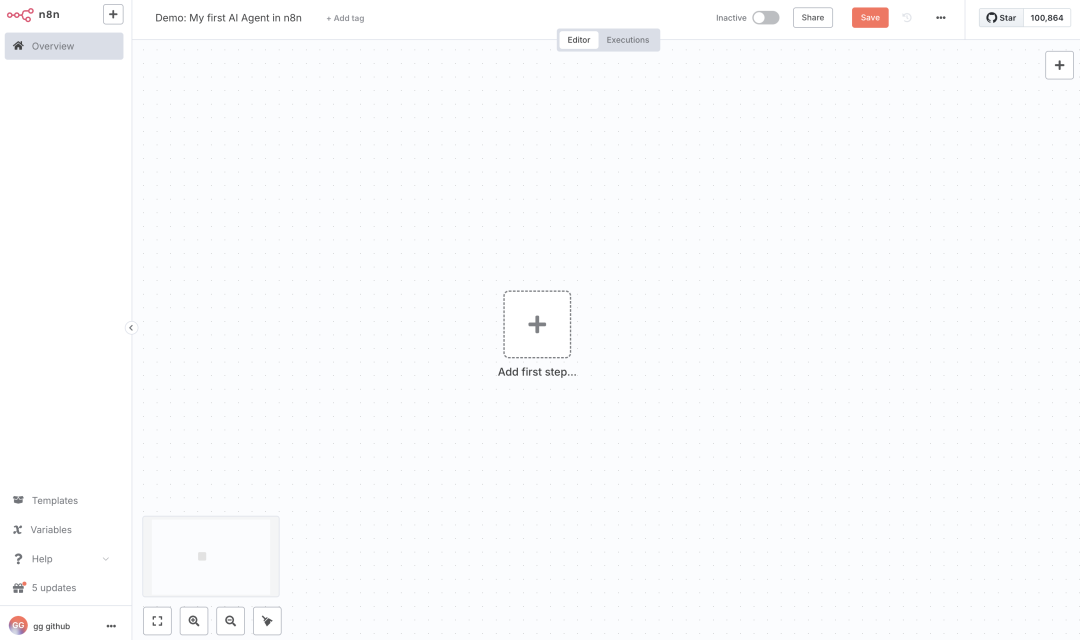Toggle the workflow Inactive switch
Viewport: 1080px width, 640px height.
click(x=765, y=18)
